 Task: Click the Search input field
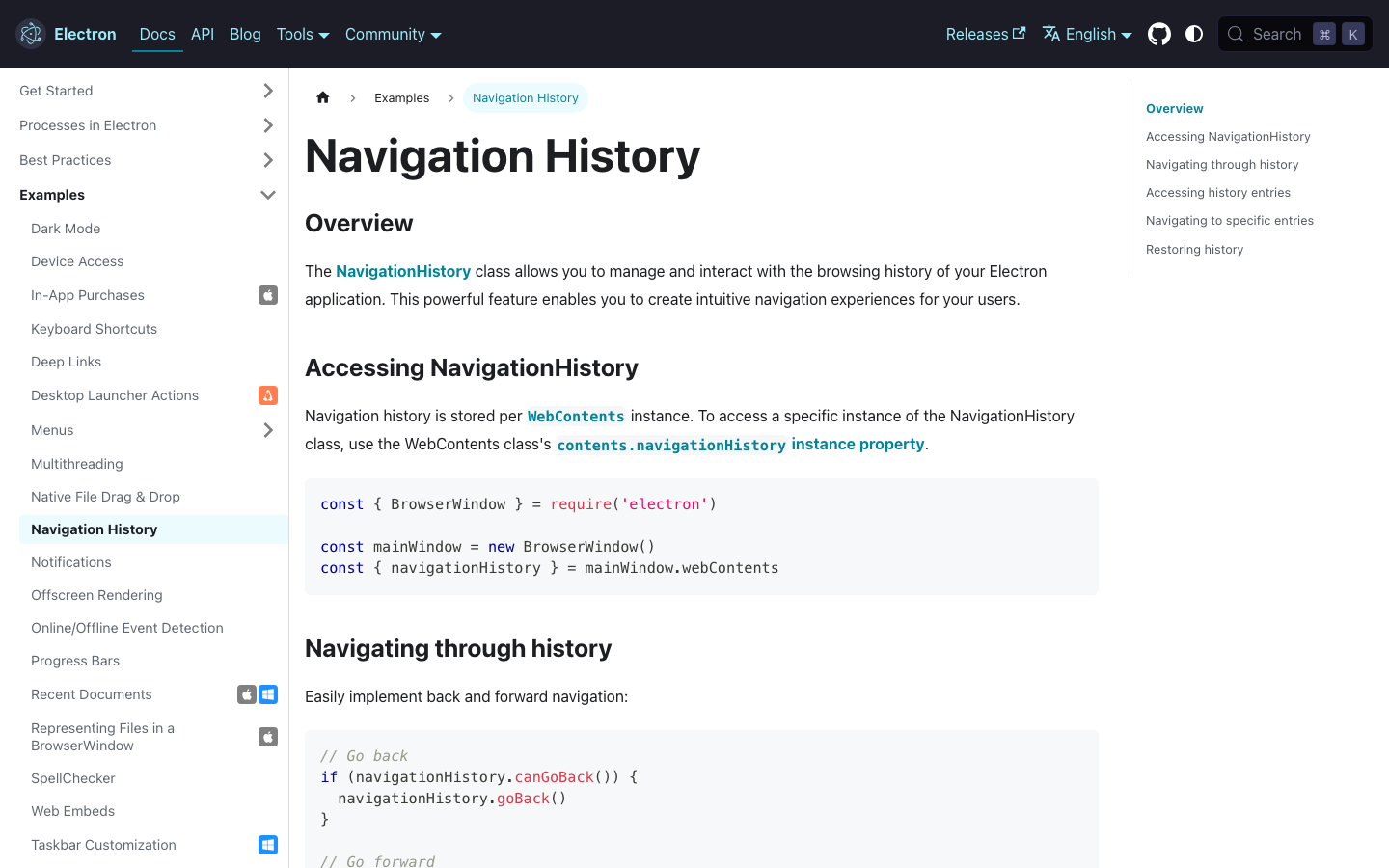coord(1295,34)
